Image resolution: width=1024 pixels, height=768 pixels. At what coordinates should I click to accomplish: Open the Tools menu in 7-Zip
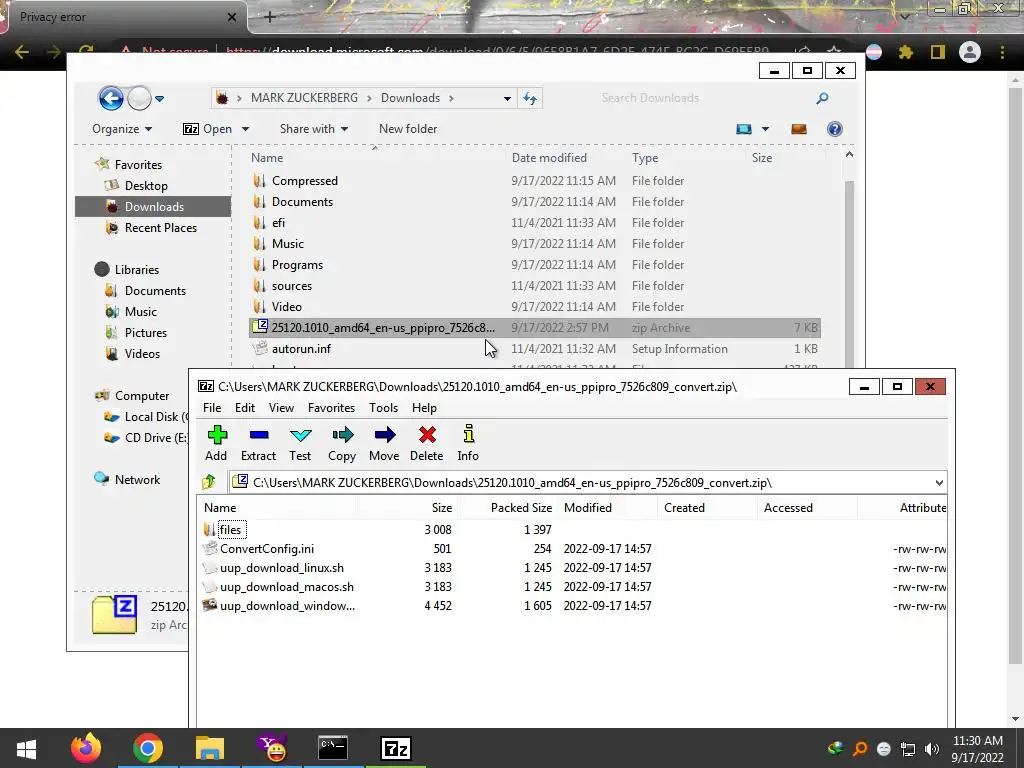(x=383, y=408)
